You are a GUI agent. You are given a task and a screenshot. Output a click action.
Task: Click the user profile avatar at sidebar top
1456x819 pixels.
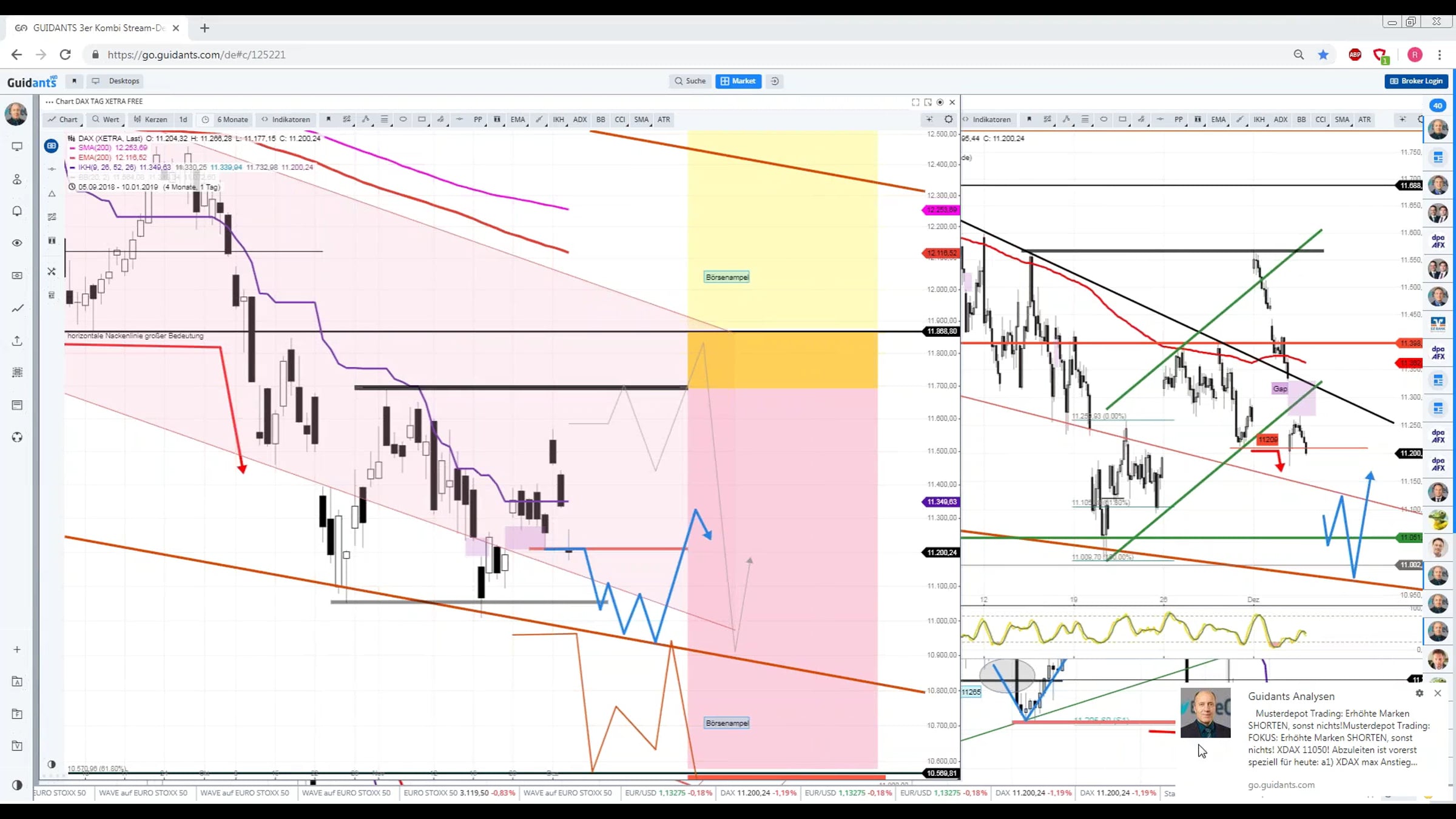pyautogui.click(x=16, y=114)
